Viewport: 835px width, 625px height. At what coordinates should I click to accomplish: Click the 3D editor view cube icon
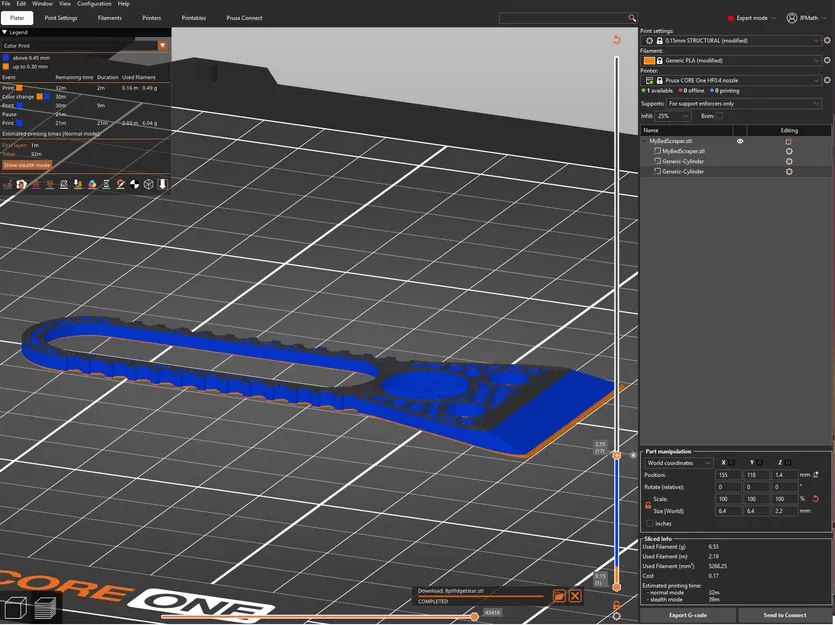click(15, 607)
